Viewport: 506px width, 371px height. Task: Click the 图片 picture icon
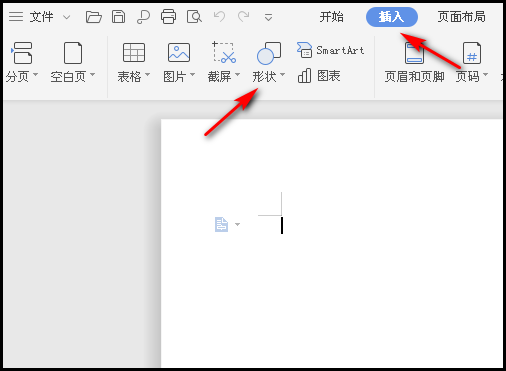click(x=179, y=53)
